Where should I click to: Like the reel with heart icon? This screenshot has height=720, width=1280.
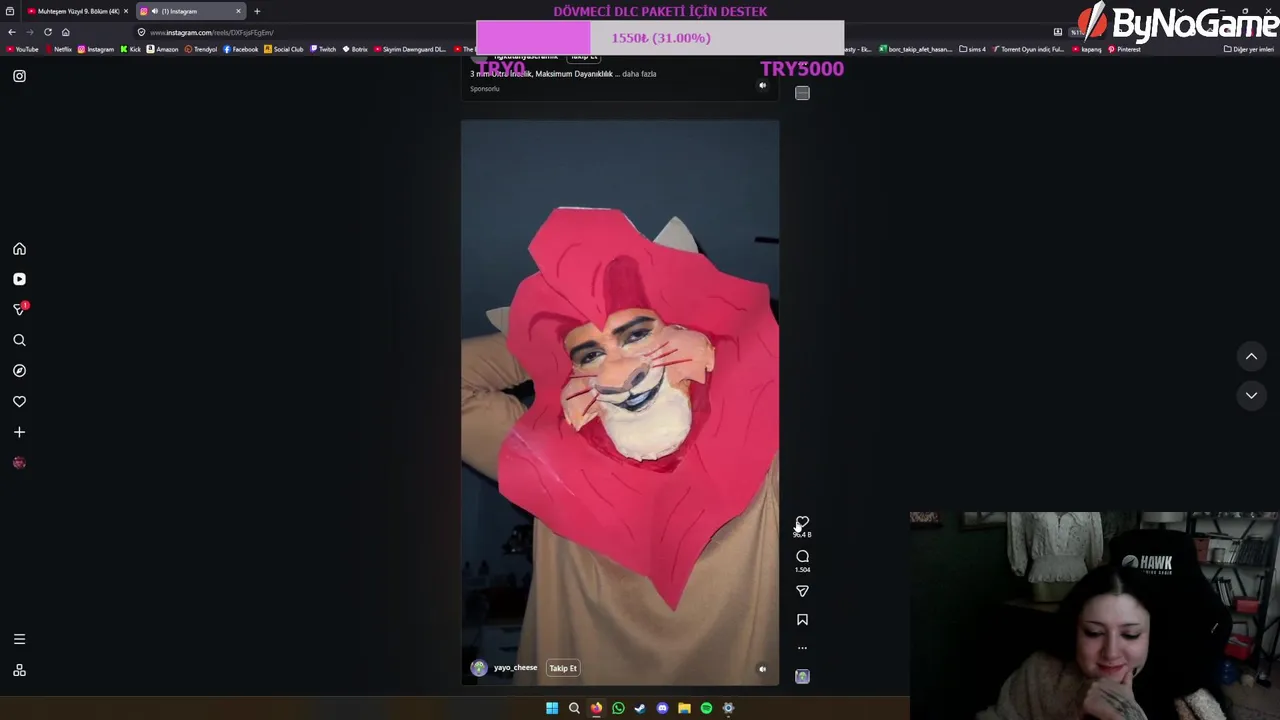pos(802,523)
